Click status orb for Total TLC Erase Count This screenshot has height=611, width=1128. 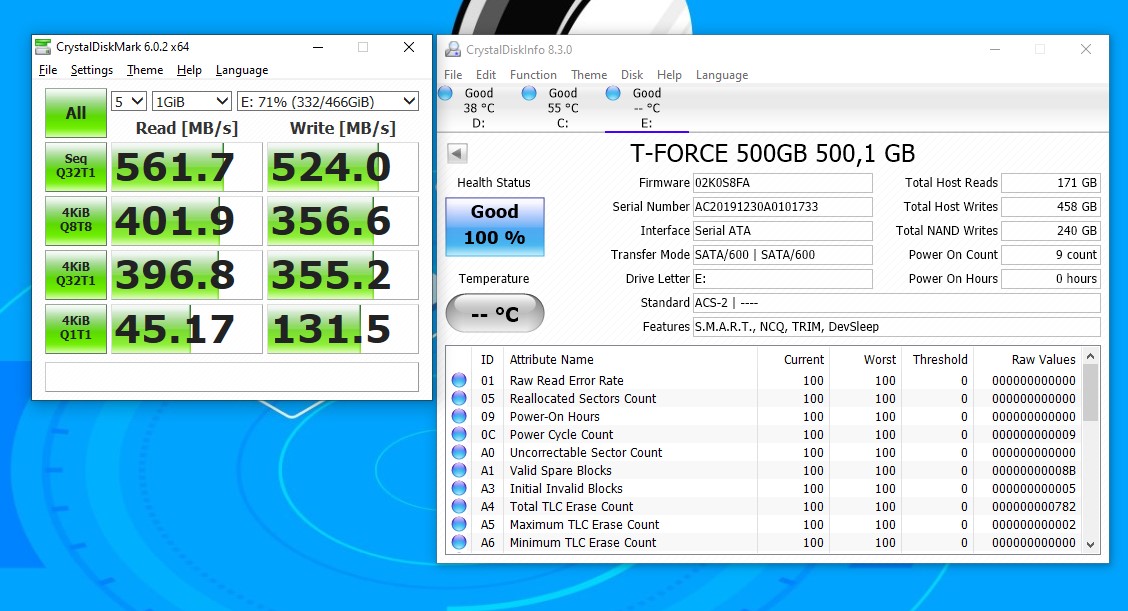click(x=459, y=506)
